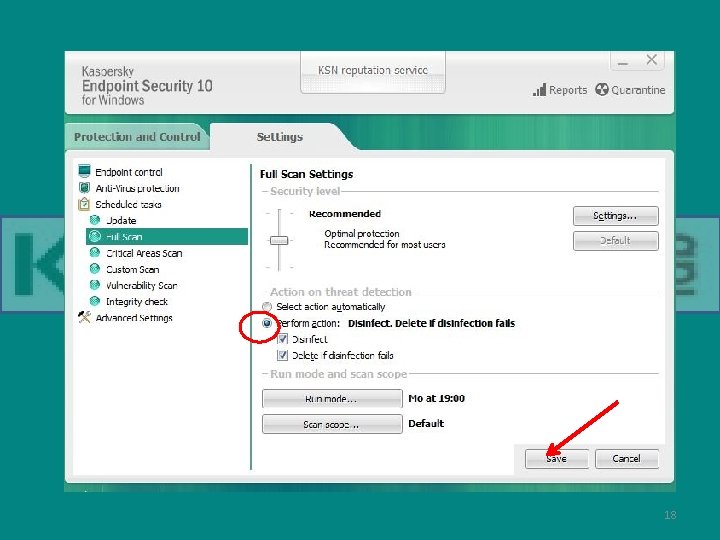Viewport: 720px width, 540px height.
Task: Toggle the Disinfect checkbox
Action: [283, 339]
